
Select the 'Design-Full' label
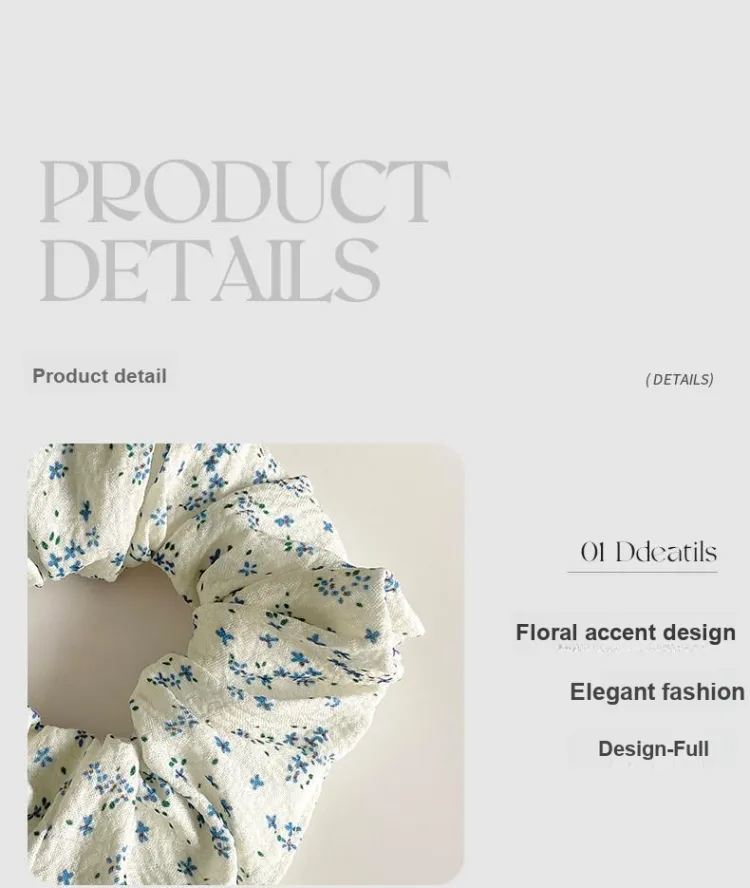click(x=653, y=749)
